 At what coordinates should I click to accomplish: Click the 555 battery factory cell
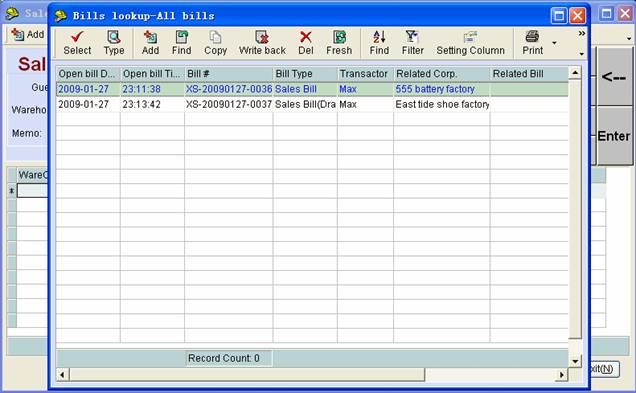point(442,89)
